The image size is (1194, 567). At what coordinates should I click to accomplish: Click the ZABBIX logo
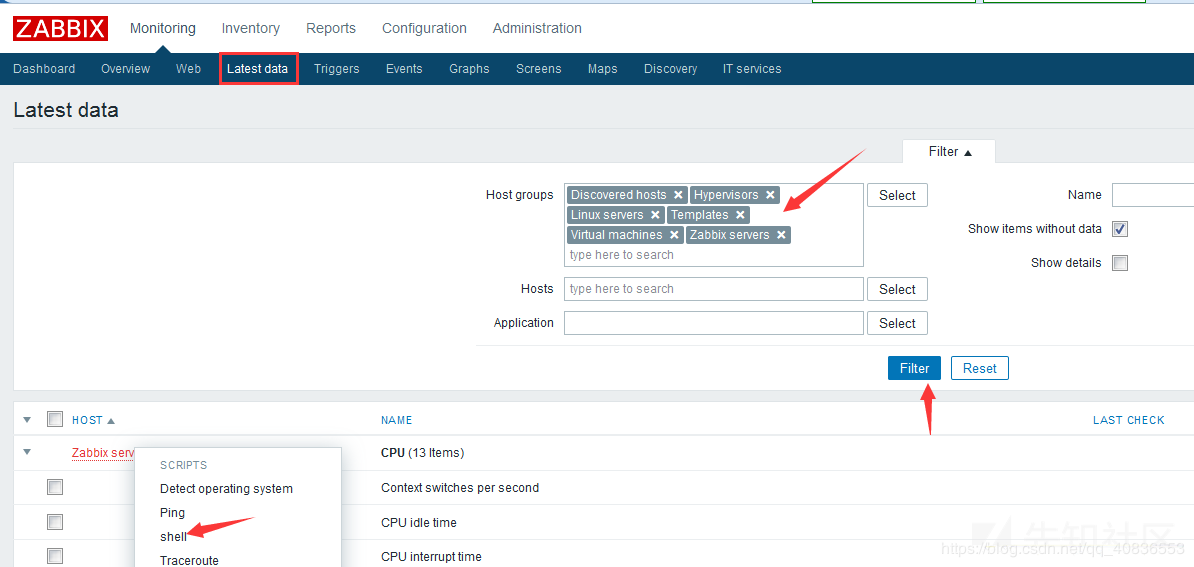pyautogui.click(x=60, y=28)
